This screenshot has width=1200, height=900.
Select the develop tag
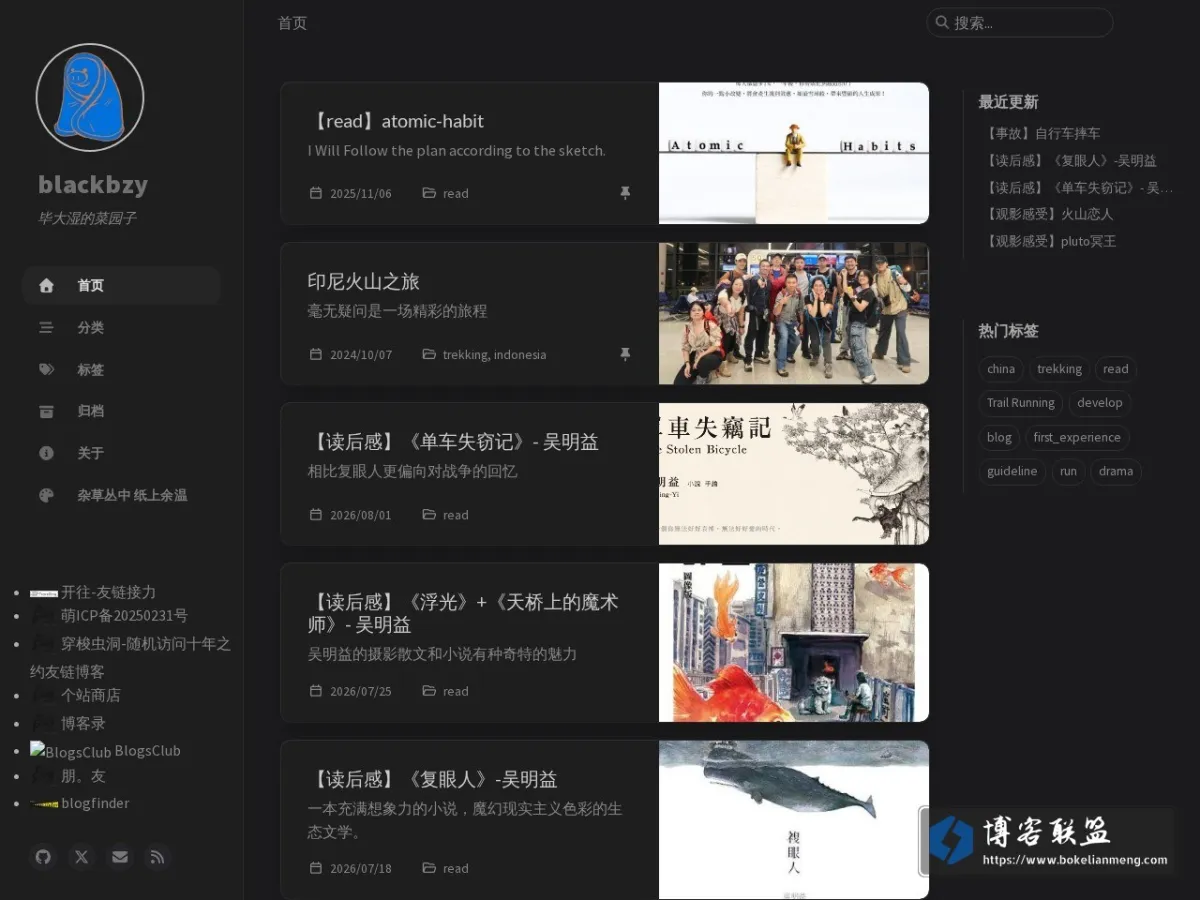[x=1100, y=403]
